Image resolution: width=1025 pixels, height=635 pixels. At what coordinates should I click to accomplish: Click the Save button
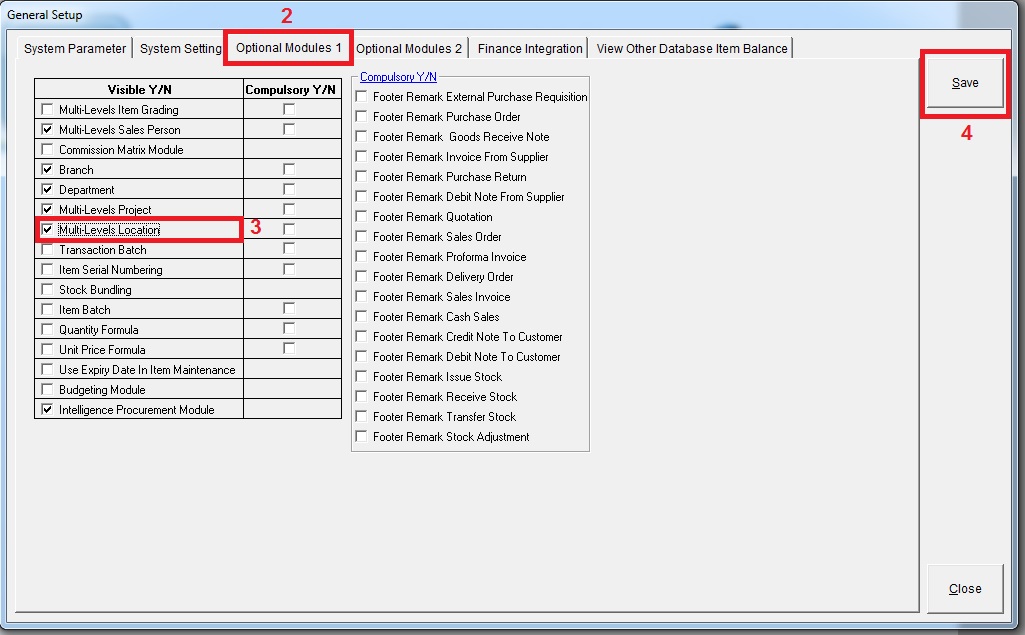coord(965,83)
